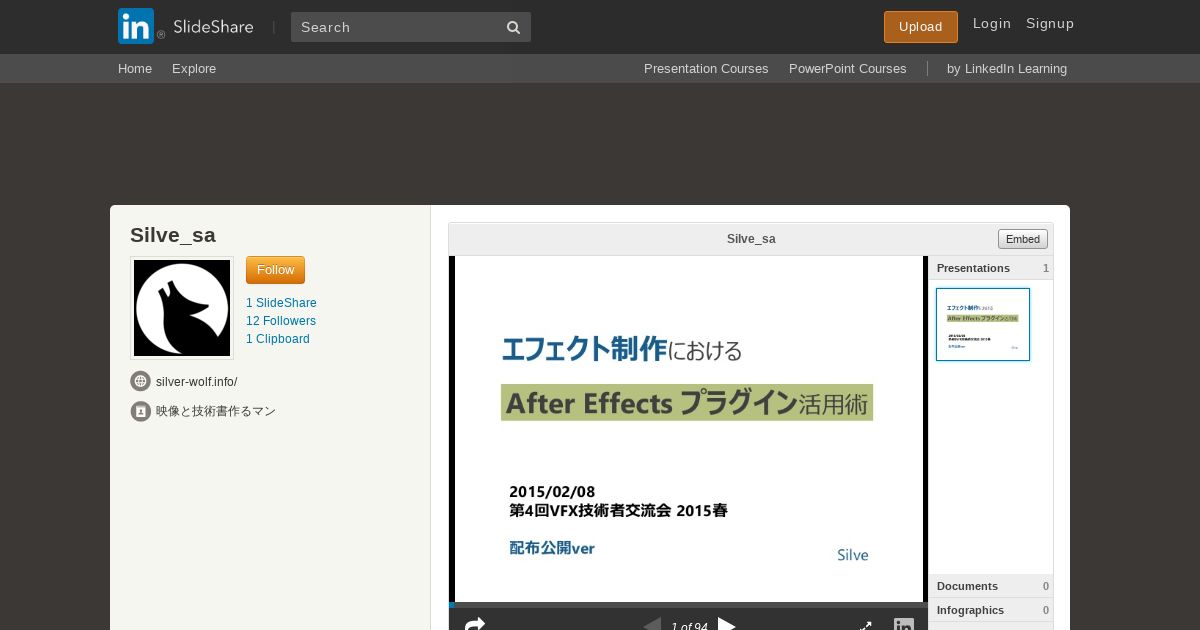Go to previous slide arrow

click(652, 625)
